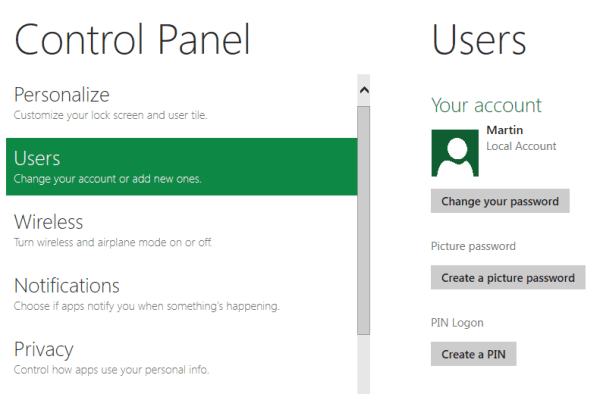Click the Your account heading

(x=486, y=105)
